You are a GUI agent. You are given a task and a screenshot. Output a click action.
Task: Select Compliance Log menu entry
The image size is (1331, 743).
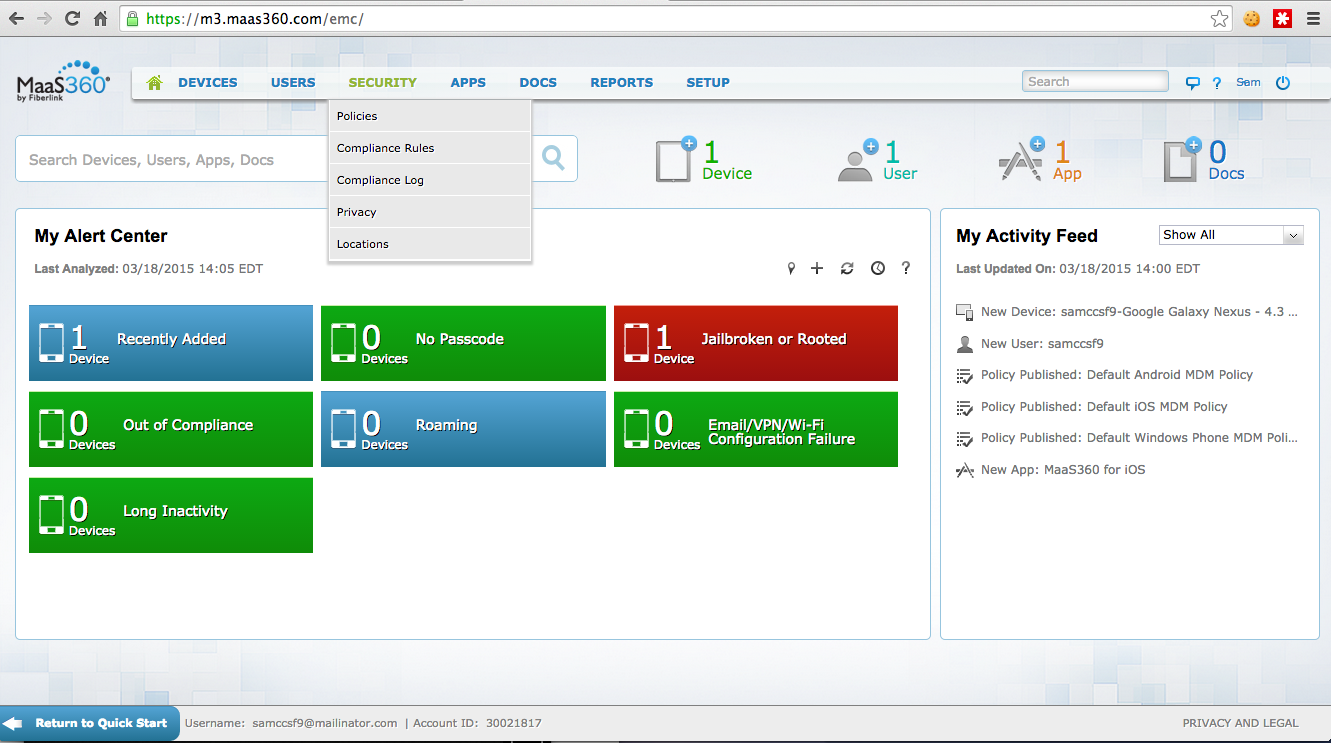pos(429,180)
